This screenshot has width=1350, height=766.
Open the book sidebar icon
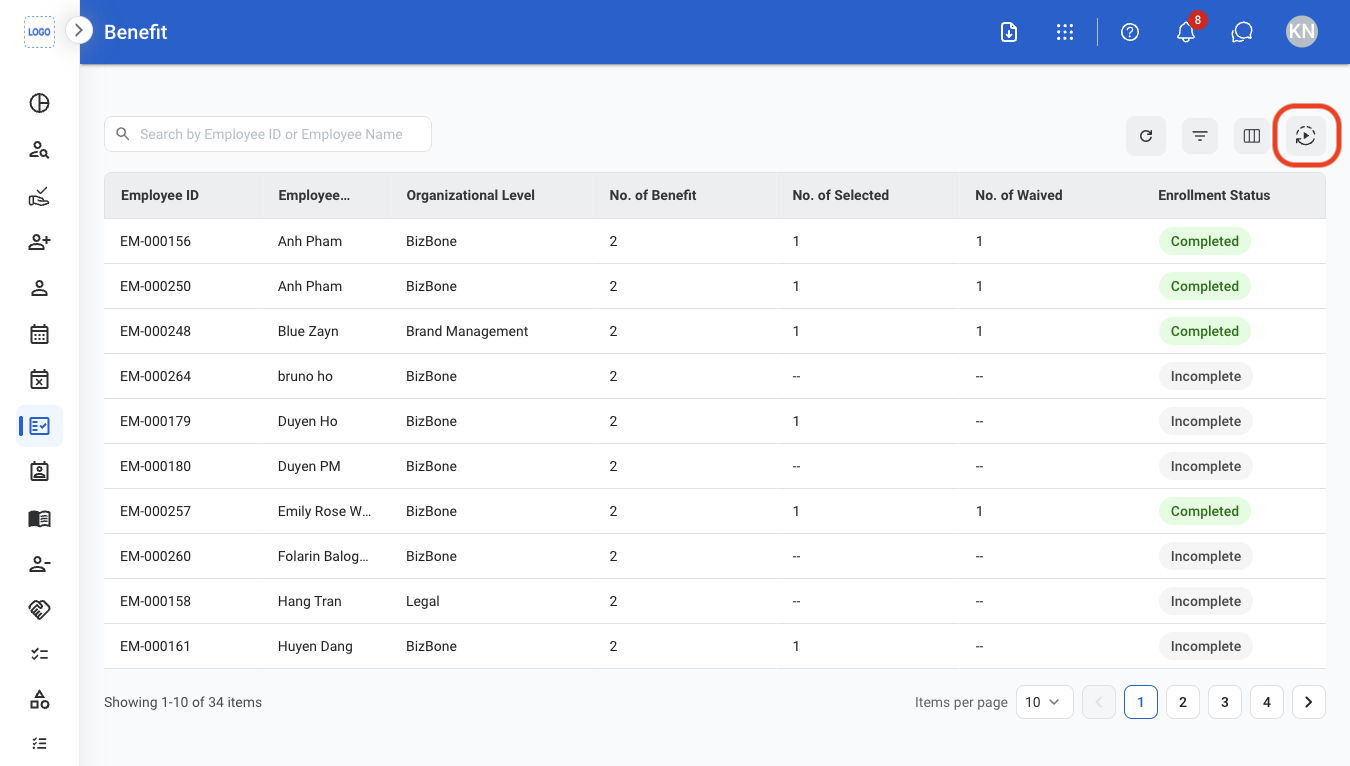(x=39, y=518)
